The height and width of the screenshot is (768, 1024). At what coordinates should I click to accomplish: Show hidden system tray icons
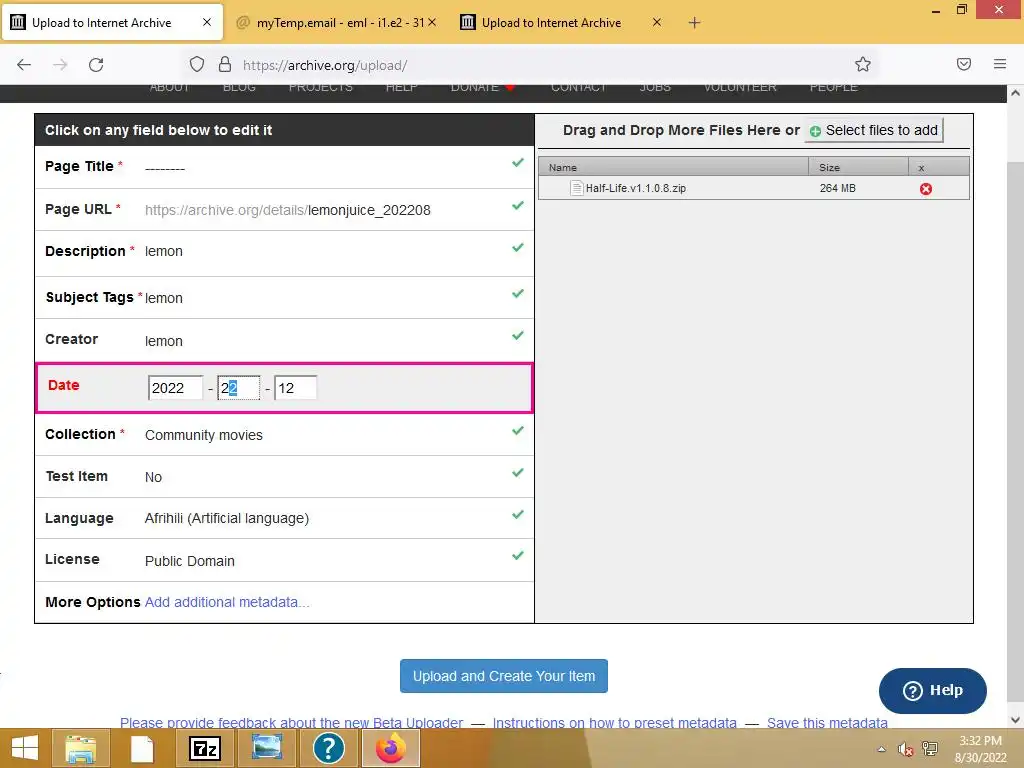tap(882, 749)
